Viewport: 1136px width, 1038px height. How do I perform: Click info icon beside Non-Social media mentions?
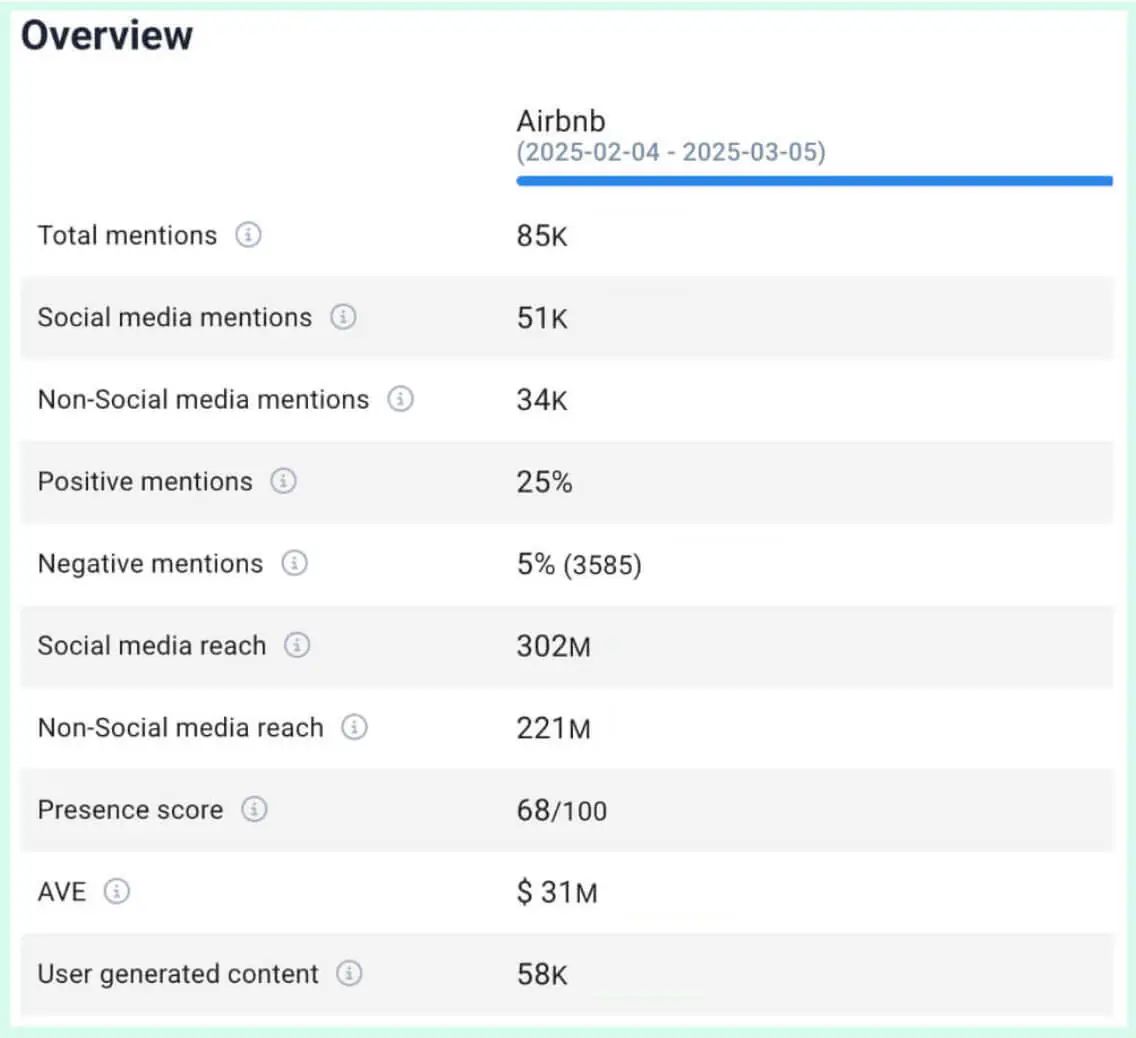[400, 398]
